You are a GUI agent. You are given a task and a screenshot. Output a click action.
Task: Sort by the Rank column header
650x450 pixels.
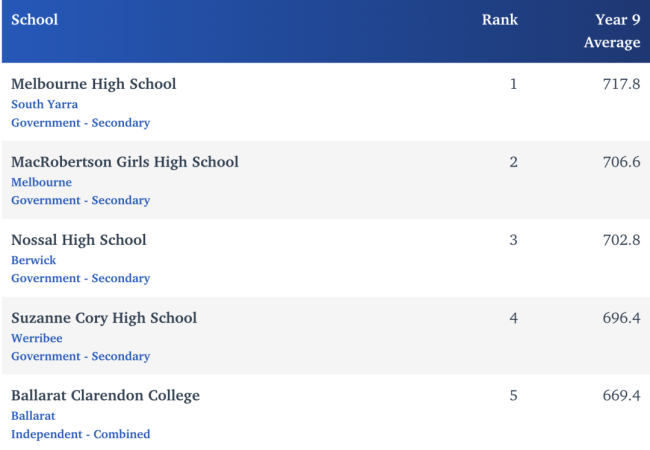click(500, 20)
